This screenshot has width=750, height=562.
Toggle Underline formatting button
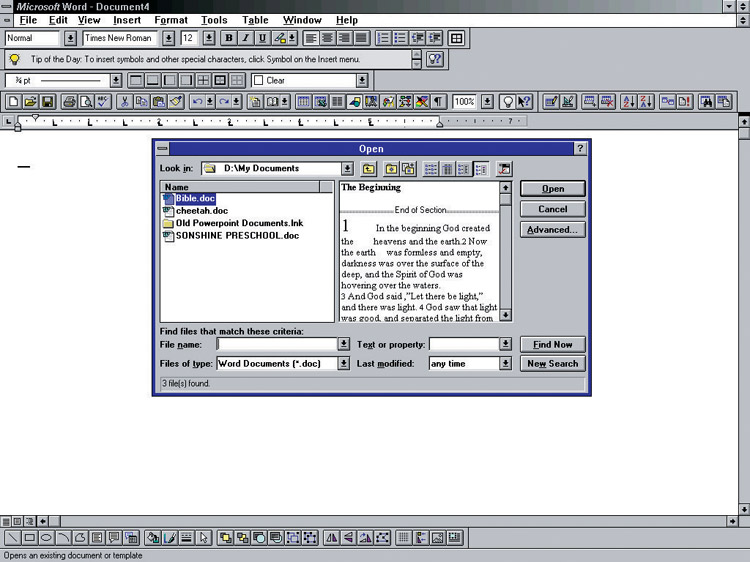pyautogui.click(x=262, y=38)
